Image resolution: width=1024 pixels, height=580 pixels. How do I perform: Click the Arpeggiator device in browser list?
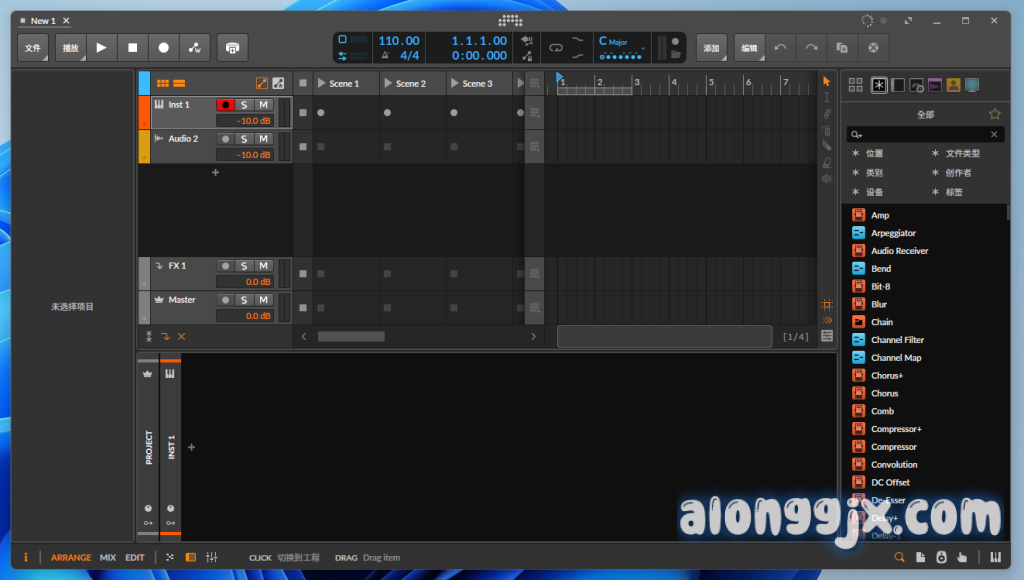(x=892, y=233)
